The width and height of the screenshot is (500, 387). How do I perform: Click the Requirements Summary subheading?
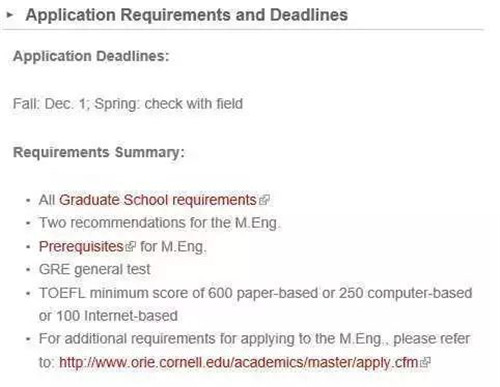(99, 152)
